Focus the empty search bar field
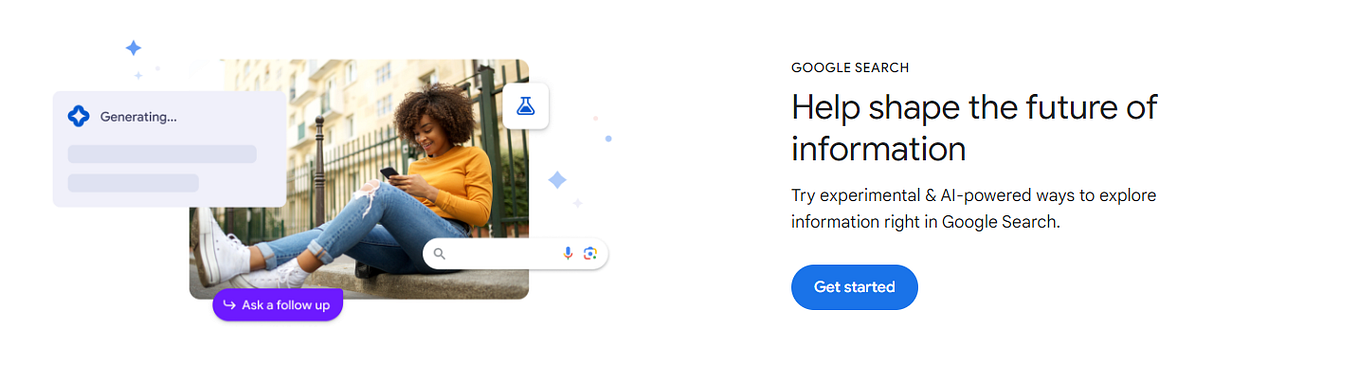The width and height of the screenshot is (1358, 369). (x=515, y=254)
